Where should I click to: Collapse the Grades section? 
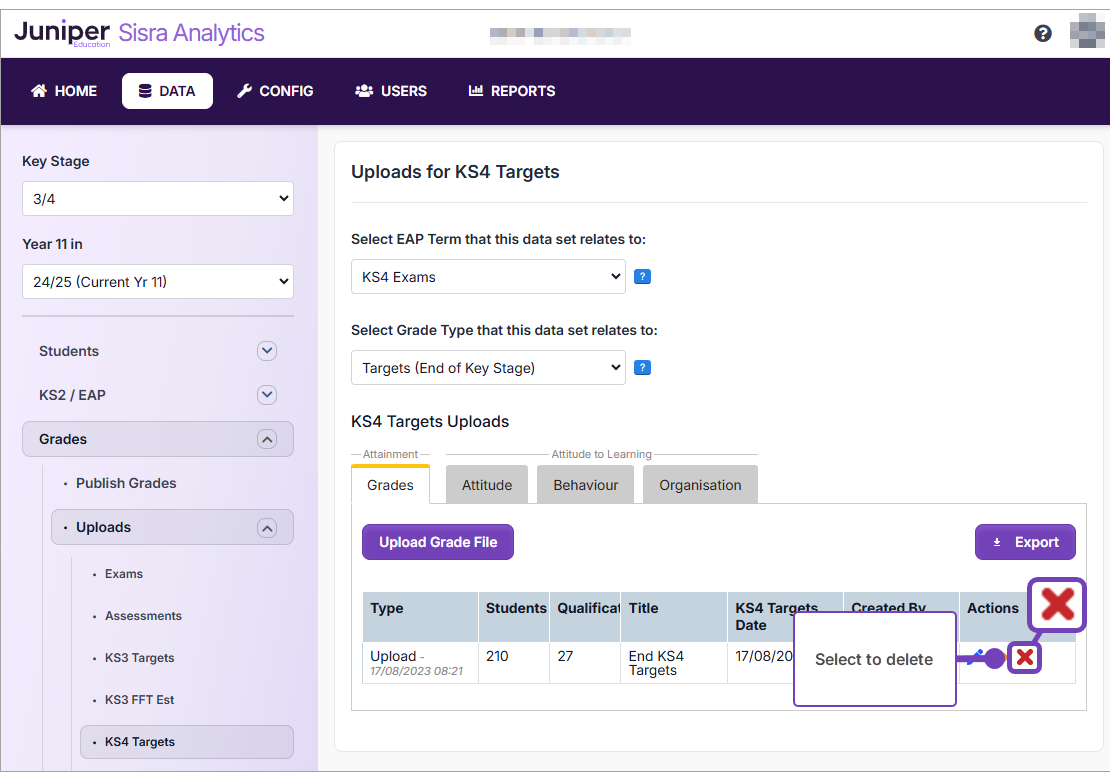(266, 439)
